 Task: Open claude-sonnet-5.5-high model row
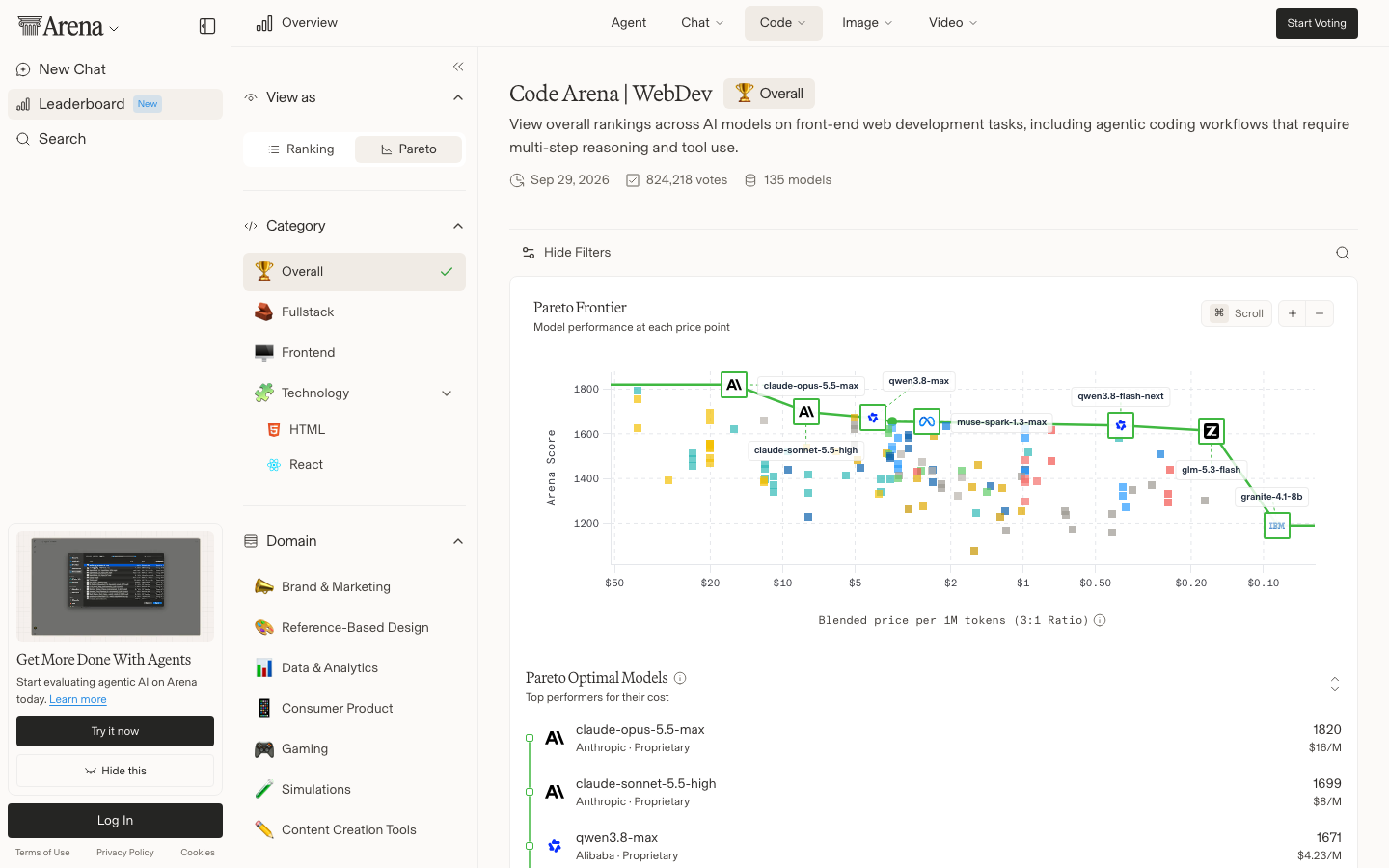click(934, 792)
